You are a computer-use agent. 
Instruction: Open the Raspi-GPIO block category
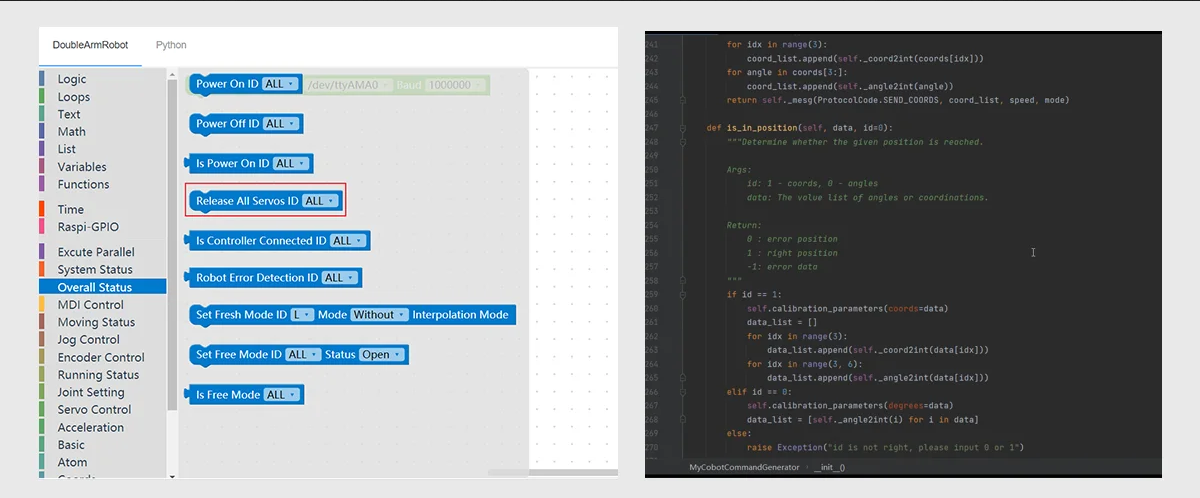(x=87, y=227)
